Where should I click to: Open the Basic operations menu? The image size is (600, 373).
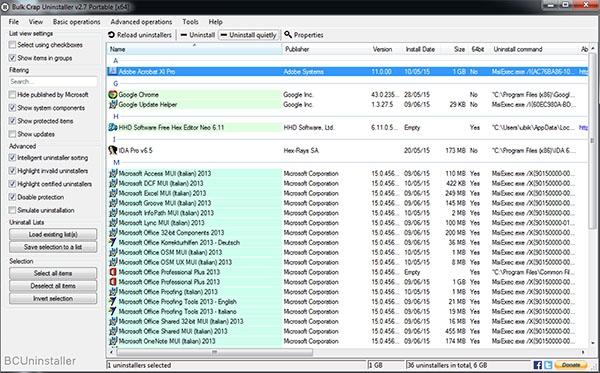(77, 22)
